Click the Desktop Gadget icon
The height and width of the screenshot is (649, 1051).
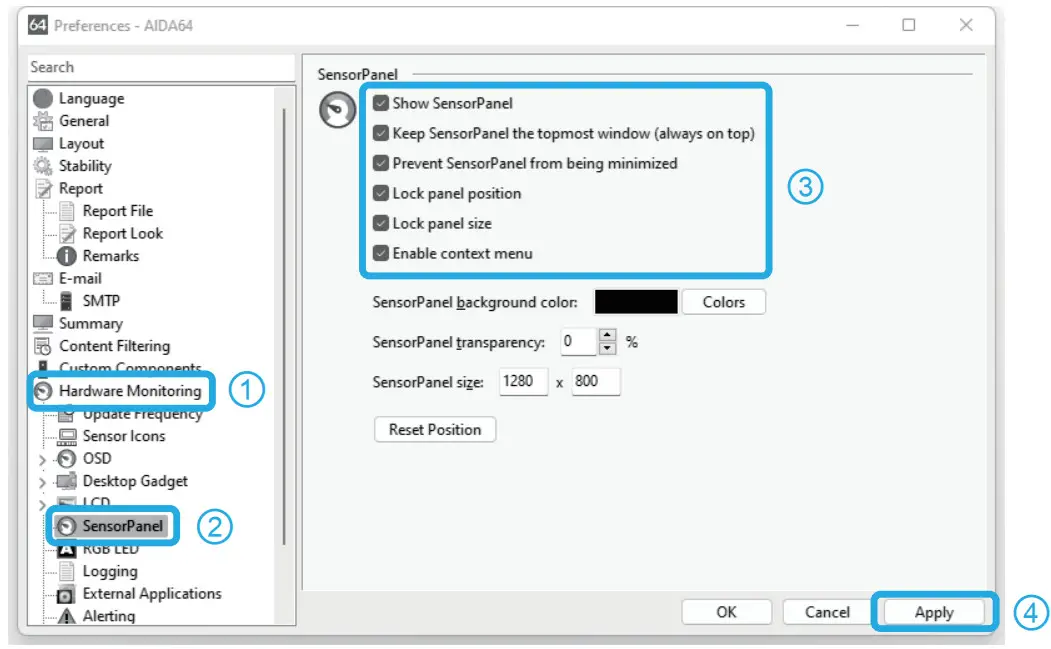coord(66,481)
